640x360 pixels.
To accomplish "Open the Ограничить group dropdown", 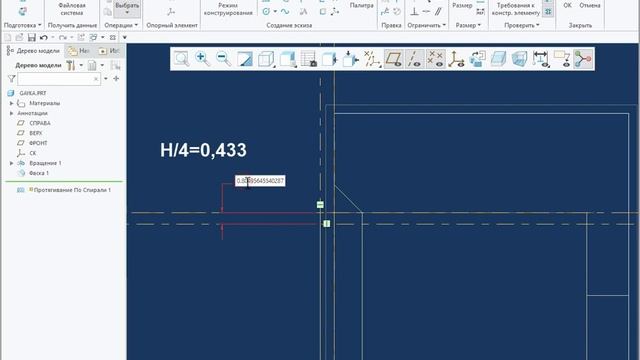I will [x=427, y=25].
